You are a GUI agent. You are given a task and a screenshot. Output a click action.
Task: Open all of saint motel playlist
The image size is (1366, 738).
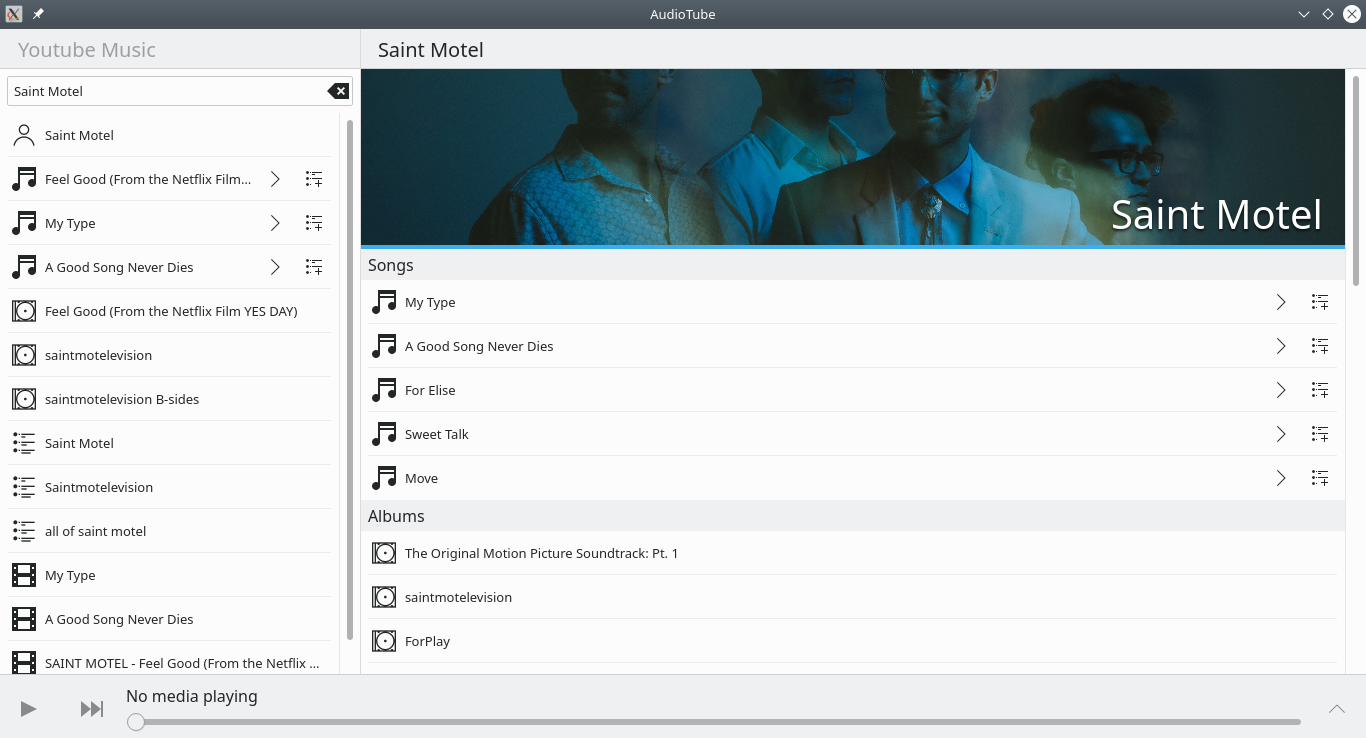point(170,531)
